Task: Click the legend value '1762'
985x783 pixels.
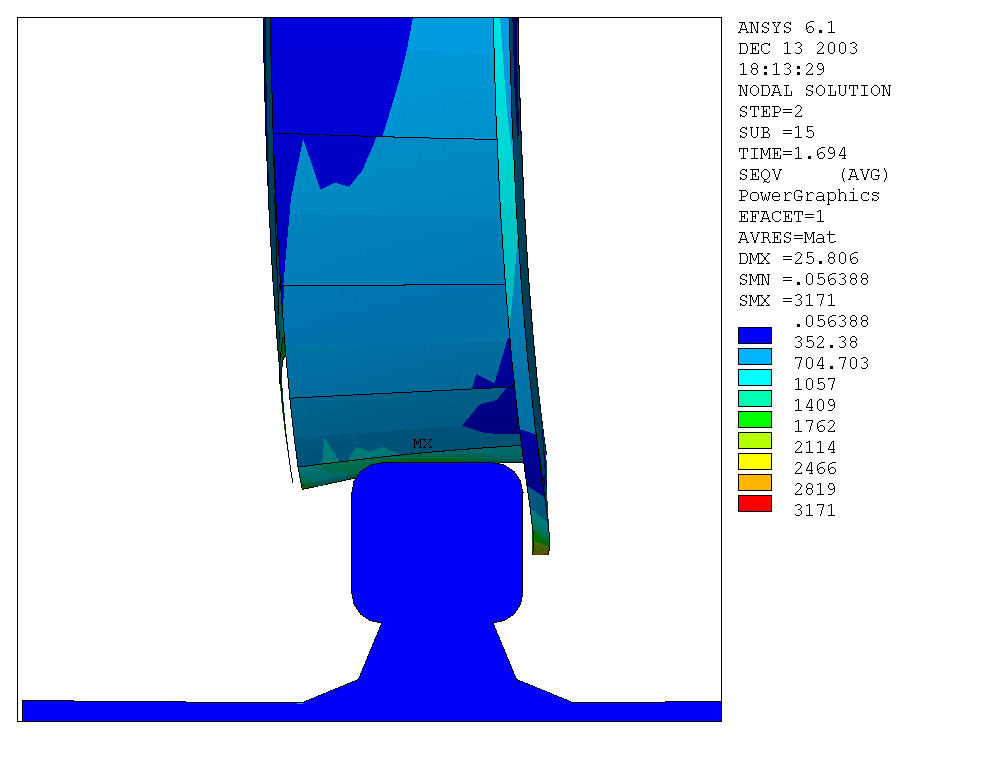Action: coord(815,426)
